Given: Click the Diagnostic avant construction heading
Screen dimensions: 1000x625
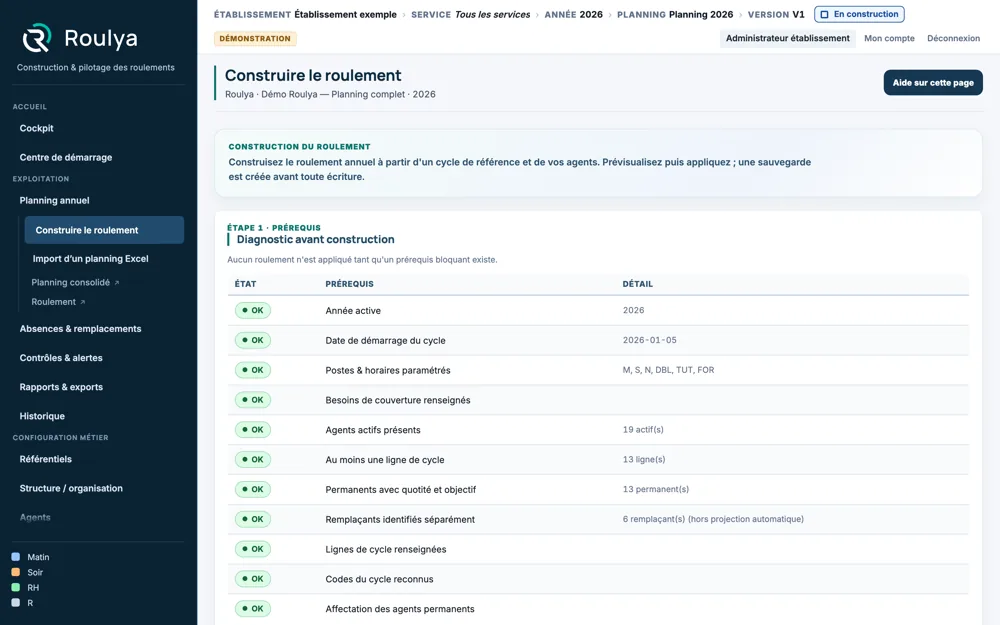Looking at the screenshot, I should [315, 240].
